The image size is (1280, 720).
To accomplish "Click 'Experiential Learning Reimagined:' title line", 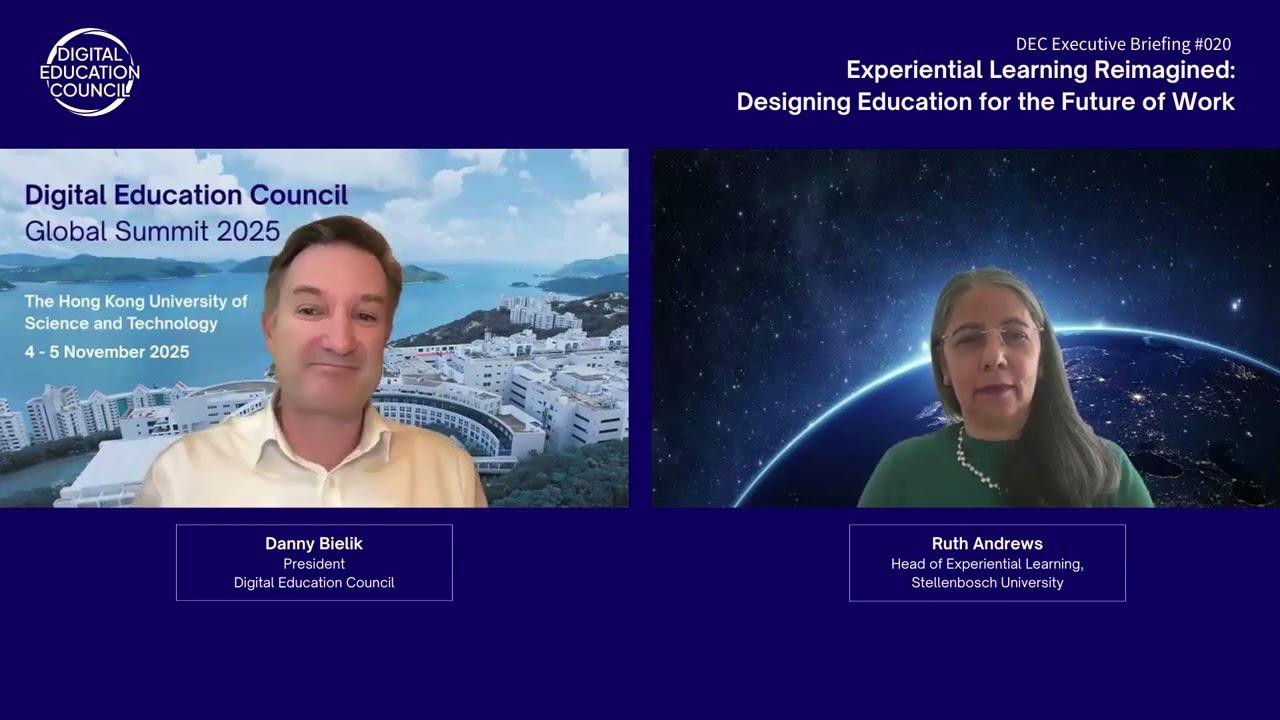I will point(1041,70).
